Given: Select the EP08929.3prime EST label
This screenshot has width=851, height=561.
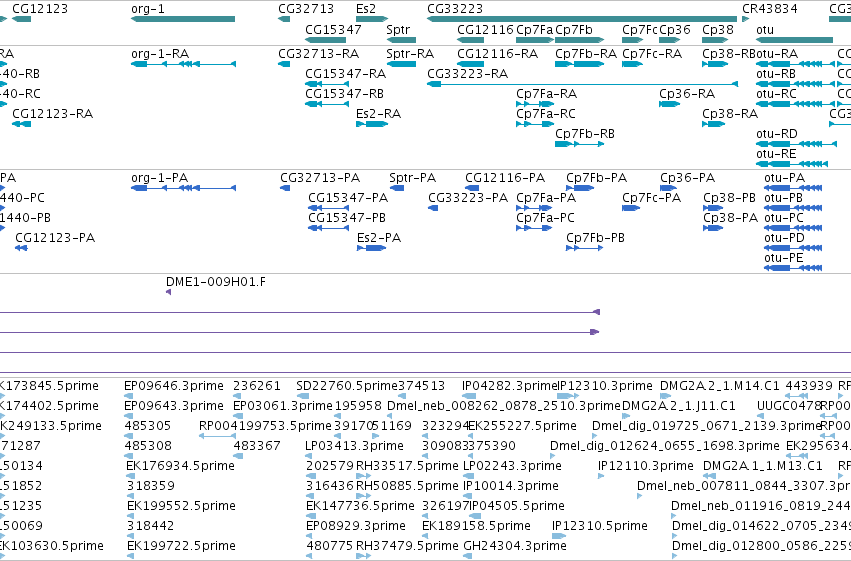Looking at the screenshot, I should pos(355,526).
